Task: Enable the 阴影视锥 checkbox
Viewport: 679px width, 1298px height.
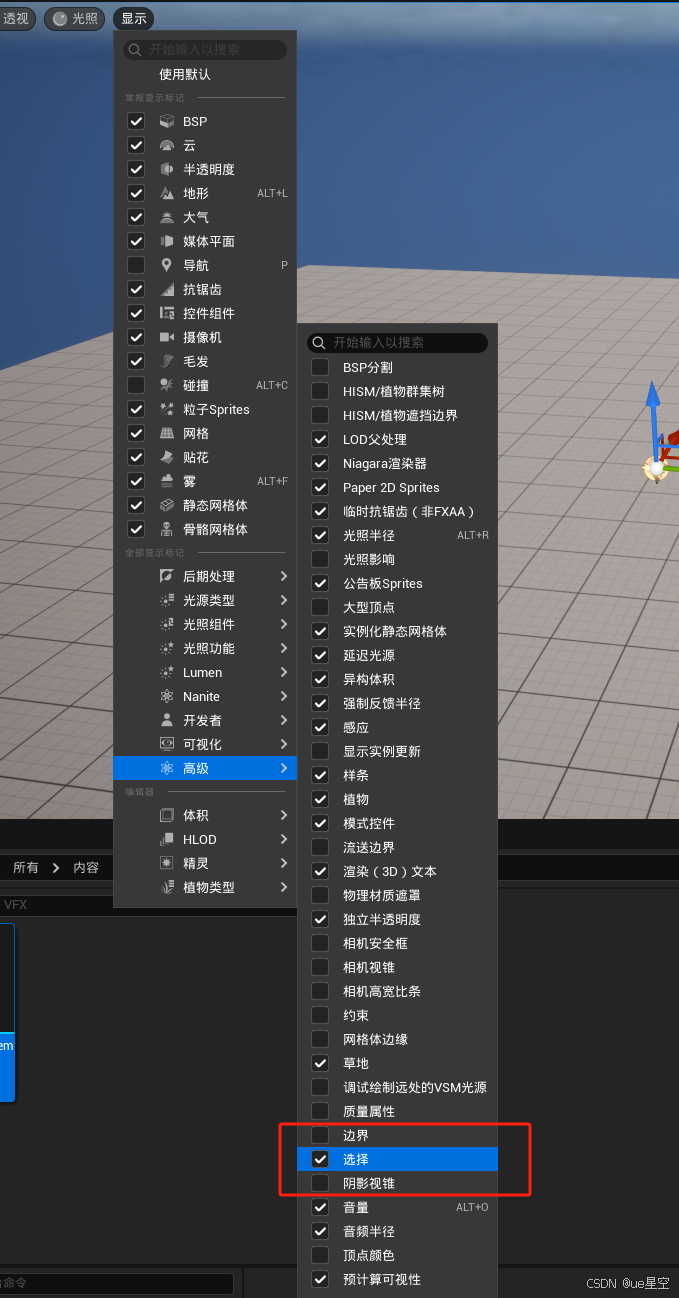Action: tap(320, 1183)
